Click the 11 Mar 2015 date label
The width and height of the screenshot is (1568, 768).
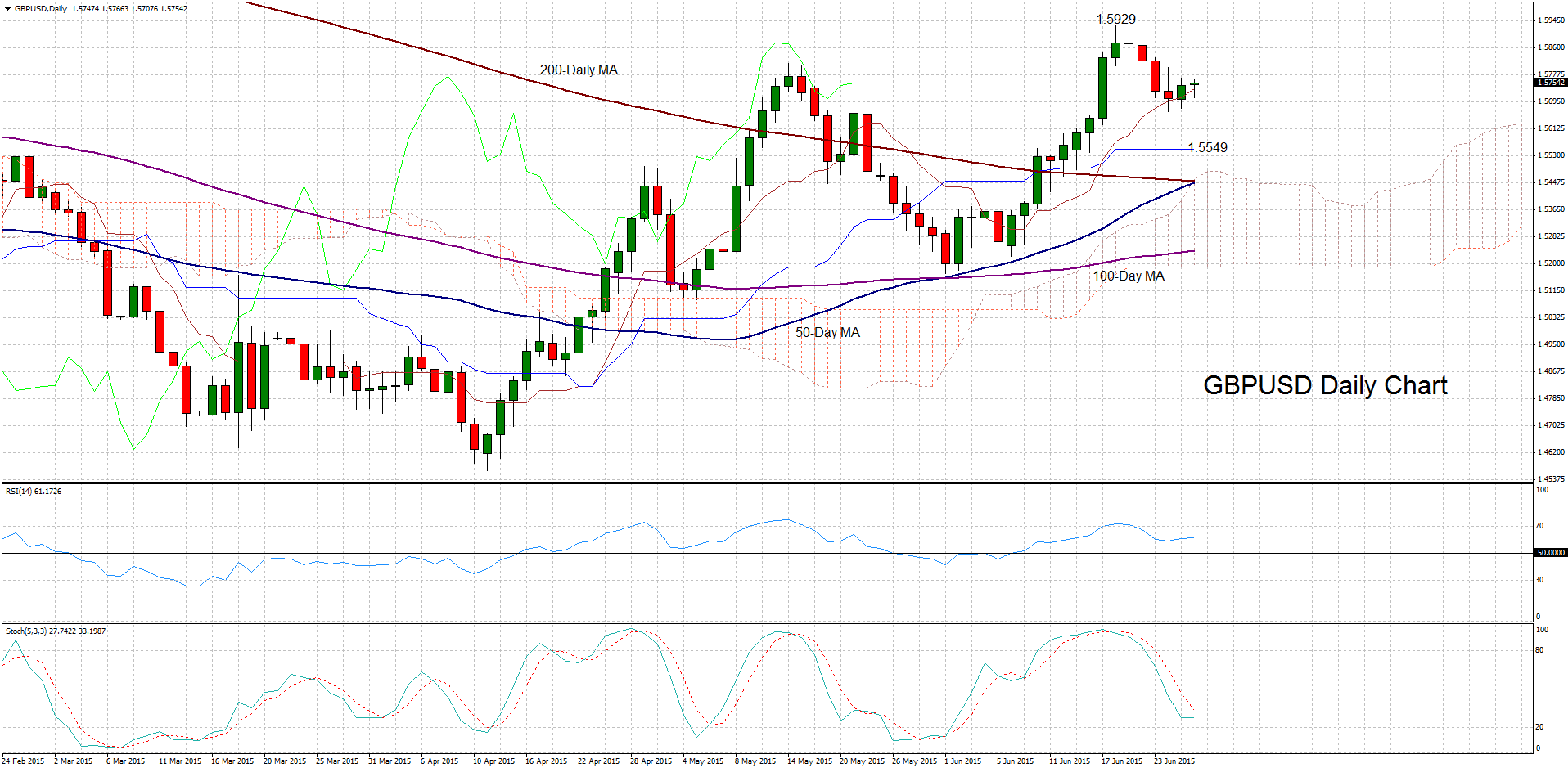click(x=180, y=761)
